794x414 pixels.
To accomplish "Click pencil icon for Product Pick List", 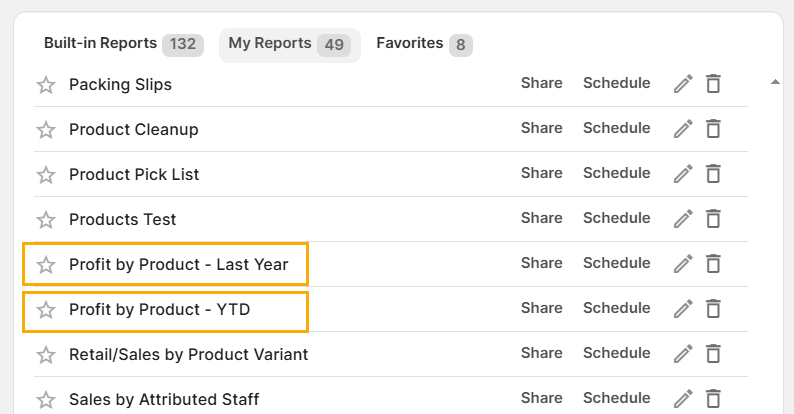I will [683, 174].
